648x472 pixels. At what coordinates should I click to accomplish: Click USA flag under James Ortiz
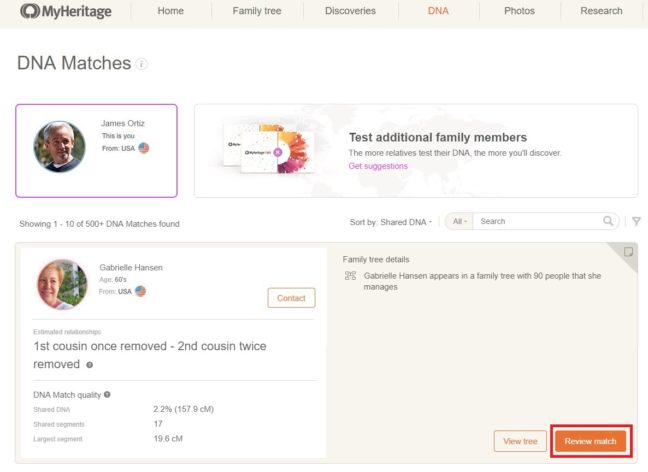click(143, 148)
